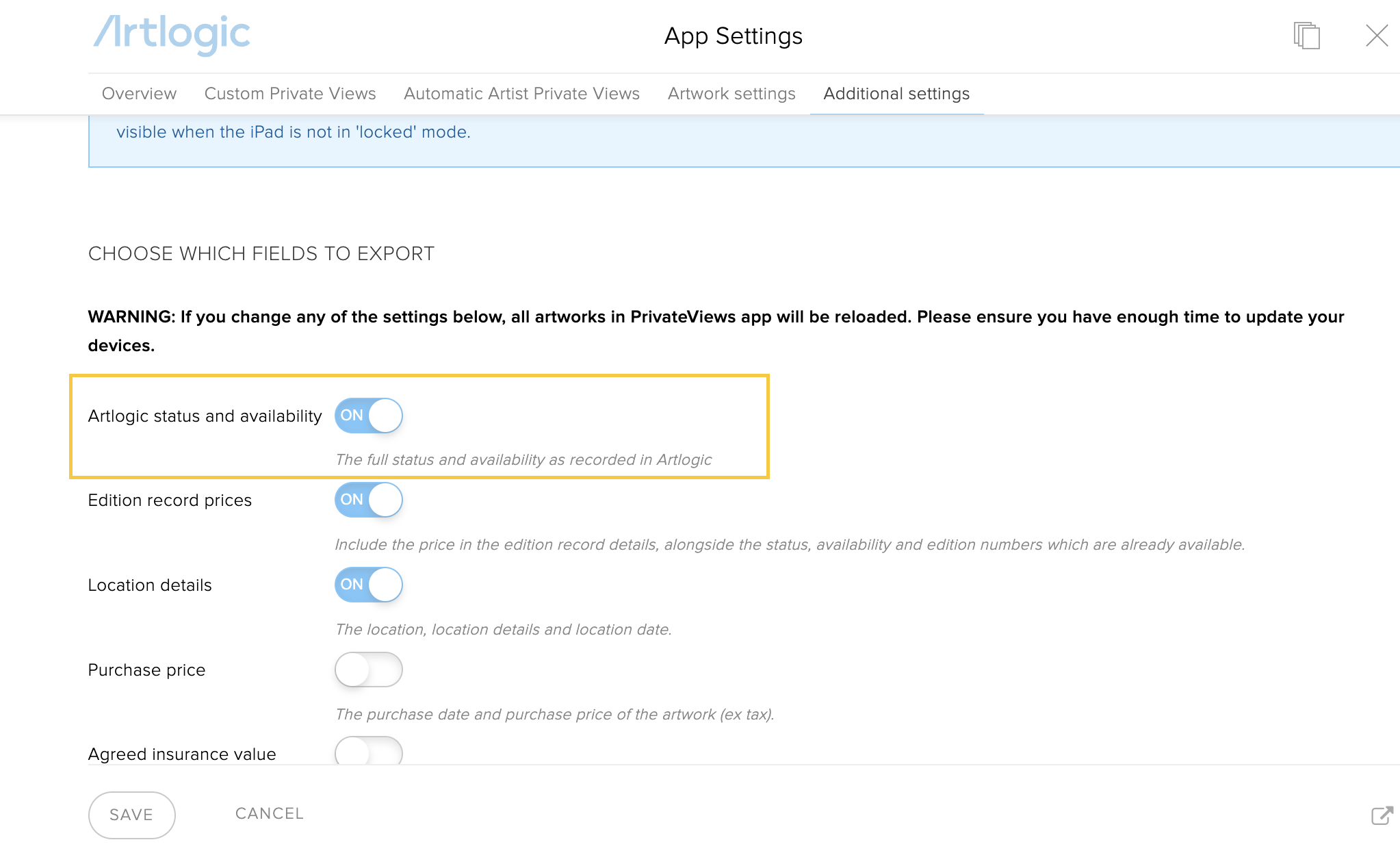Click the 'Location details' label
The width and height of the screenshot is (1400, 853).
150,585
